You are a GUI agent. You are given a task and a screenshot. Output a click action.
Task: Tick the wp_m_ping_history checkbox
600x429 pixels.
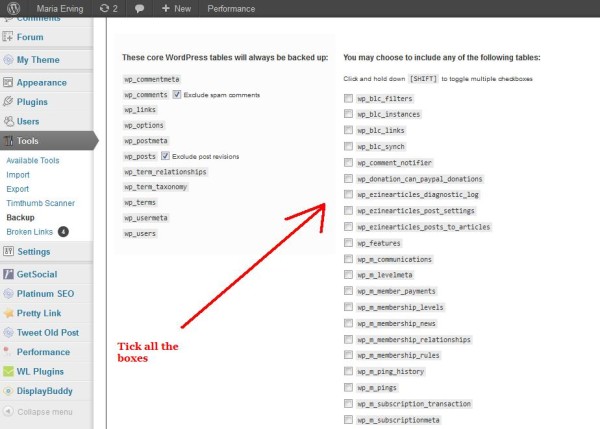click(348, 371)
